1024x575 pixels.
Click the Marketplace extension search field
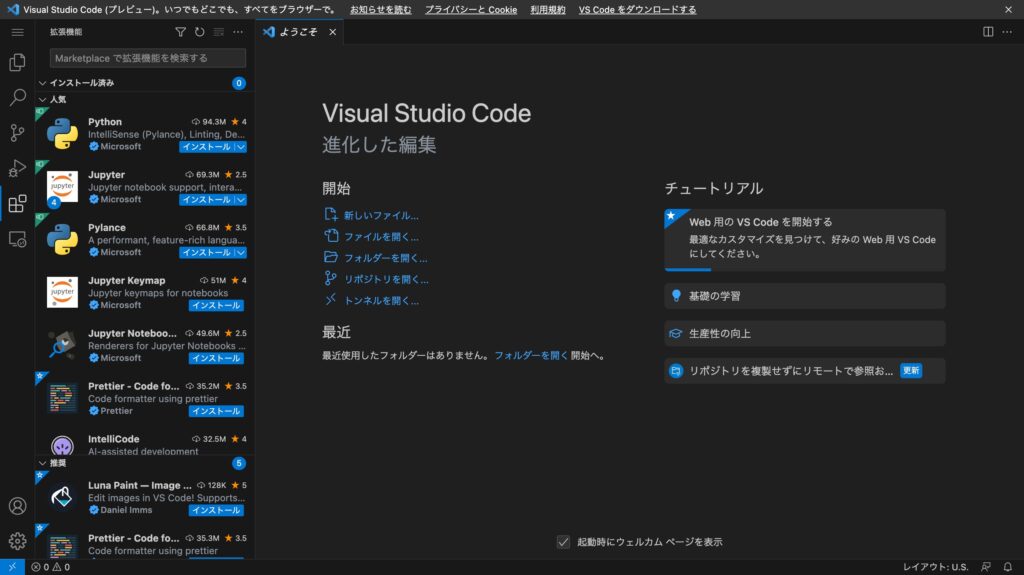148,58
